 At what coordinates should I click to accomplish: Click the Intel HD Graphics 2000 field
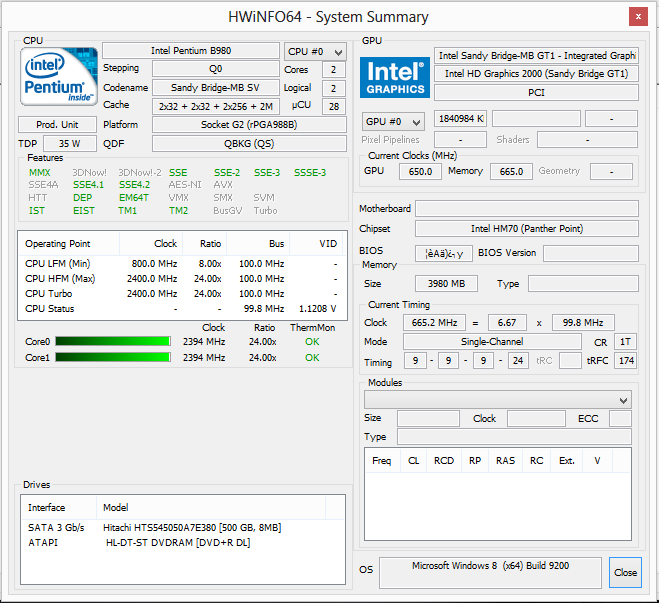[x=536, y=74]
